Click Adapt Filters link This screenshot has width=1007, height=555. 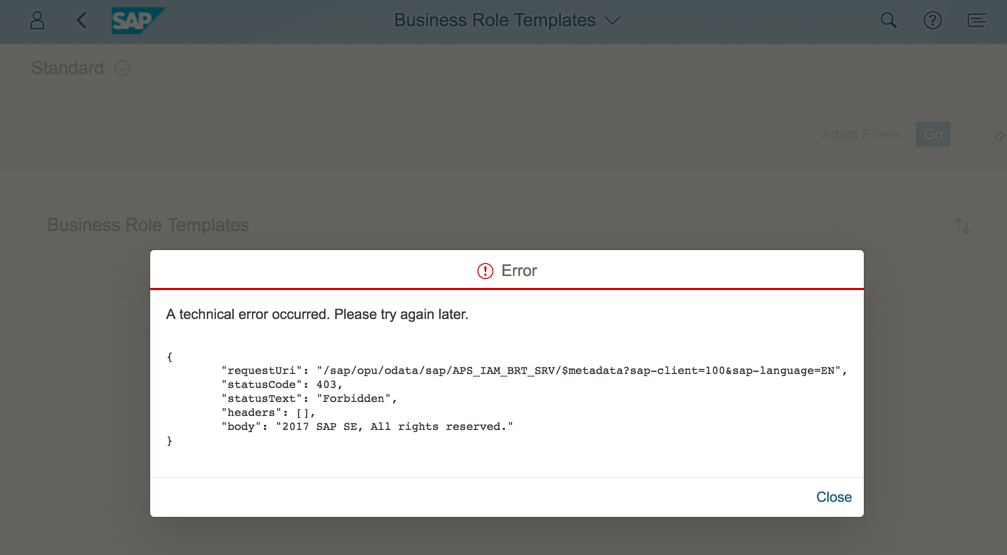(861, 134)
